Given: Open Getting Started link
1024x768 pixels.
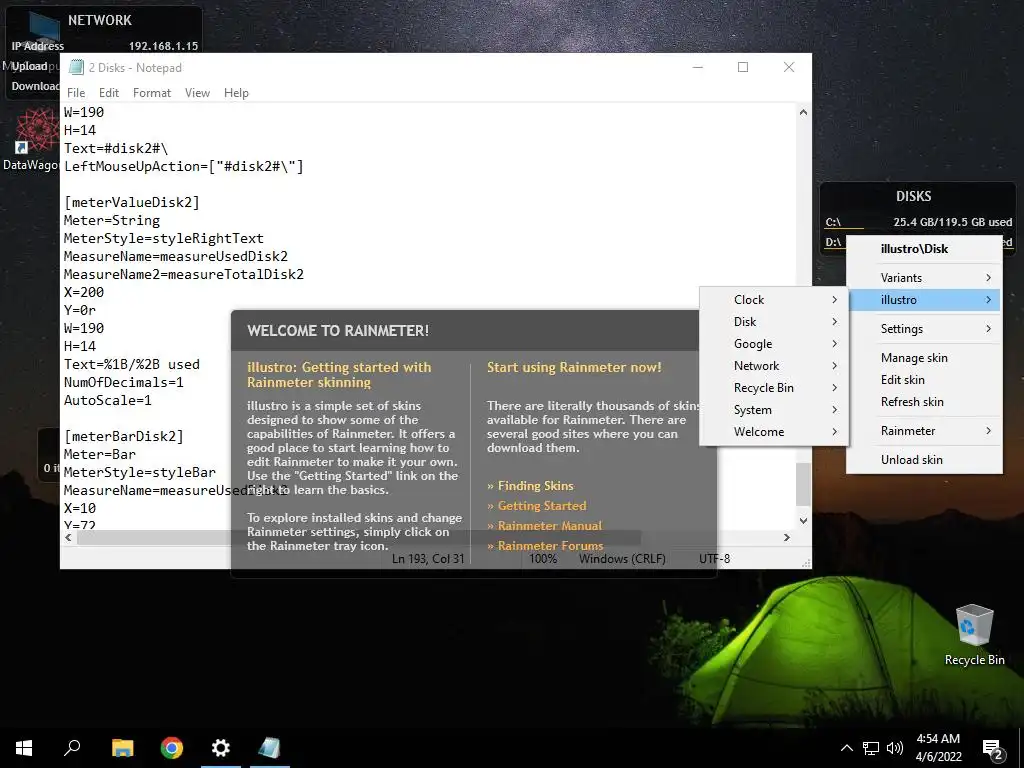Looking at the screenshot, I should pos(541,505).
